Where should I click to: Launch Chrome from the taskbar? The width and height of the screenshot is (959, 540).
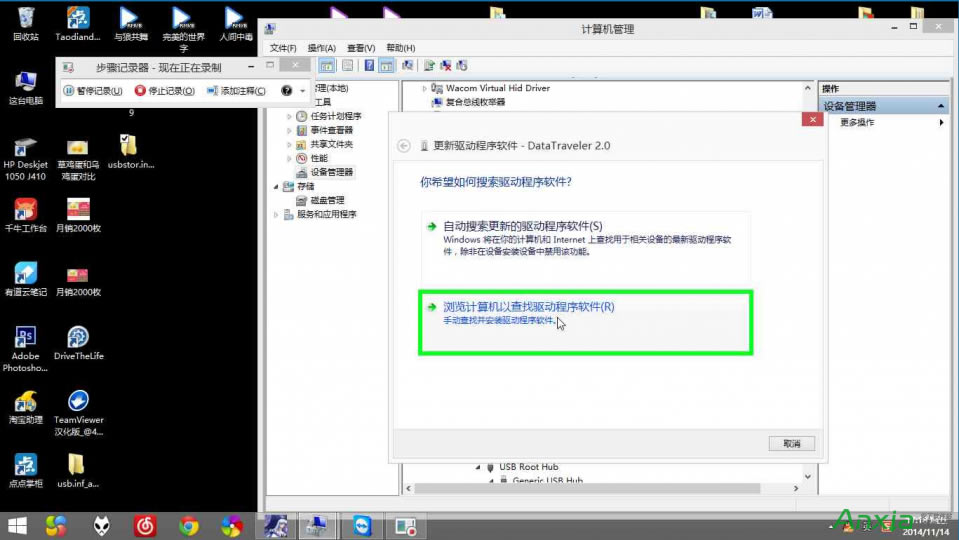[x=188, y=526]
